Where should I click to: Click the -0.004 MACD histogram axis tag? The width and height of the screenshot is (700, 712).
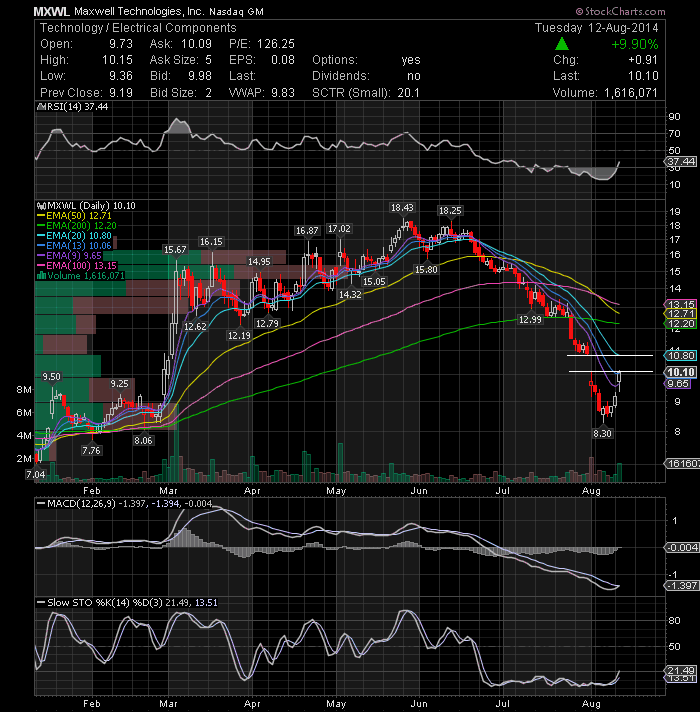[682, 548]
